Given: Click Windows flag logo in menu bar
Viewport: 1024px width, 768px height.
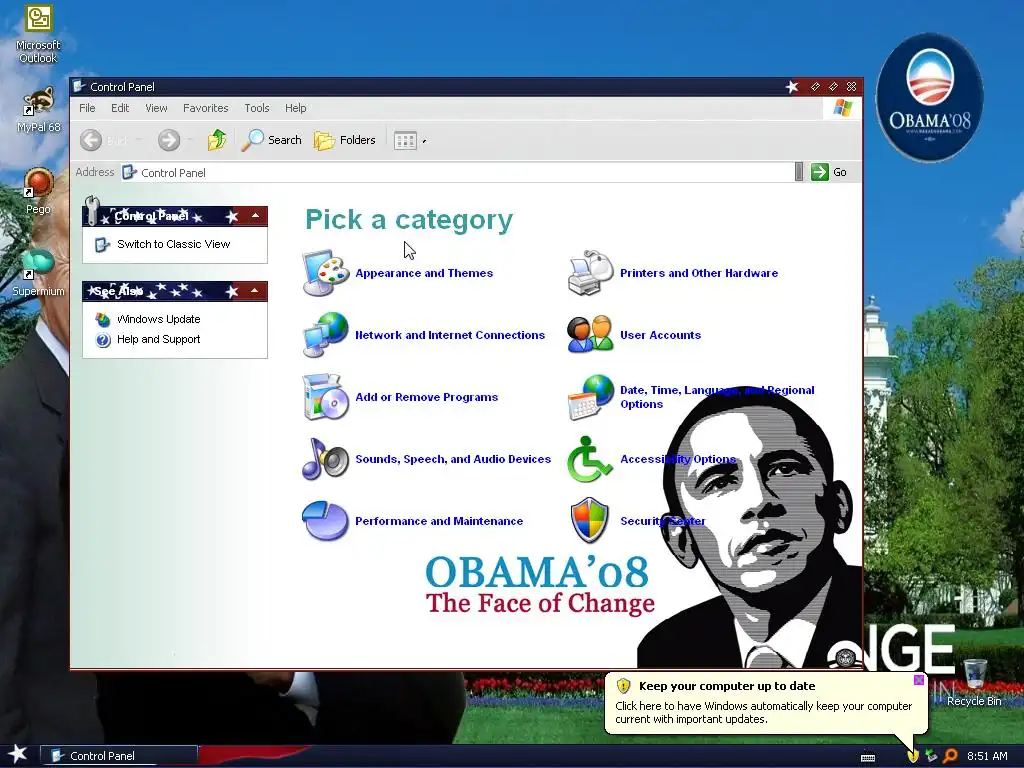Looking at the screenshot, I should click(x=842, y=108).
